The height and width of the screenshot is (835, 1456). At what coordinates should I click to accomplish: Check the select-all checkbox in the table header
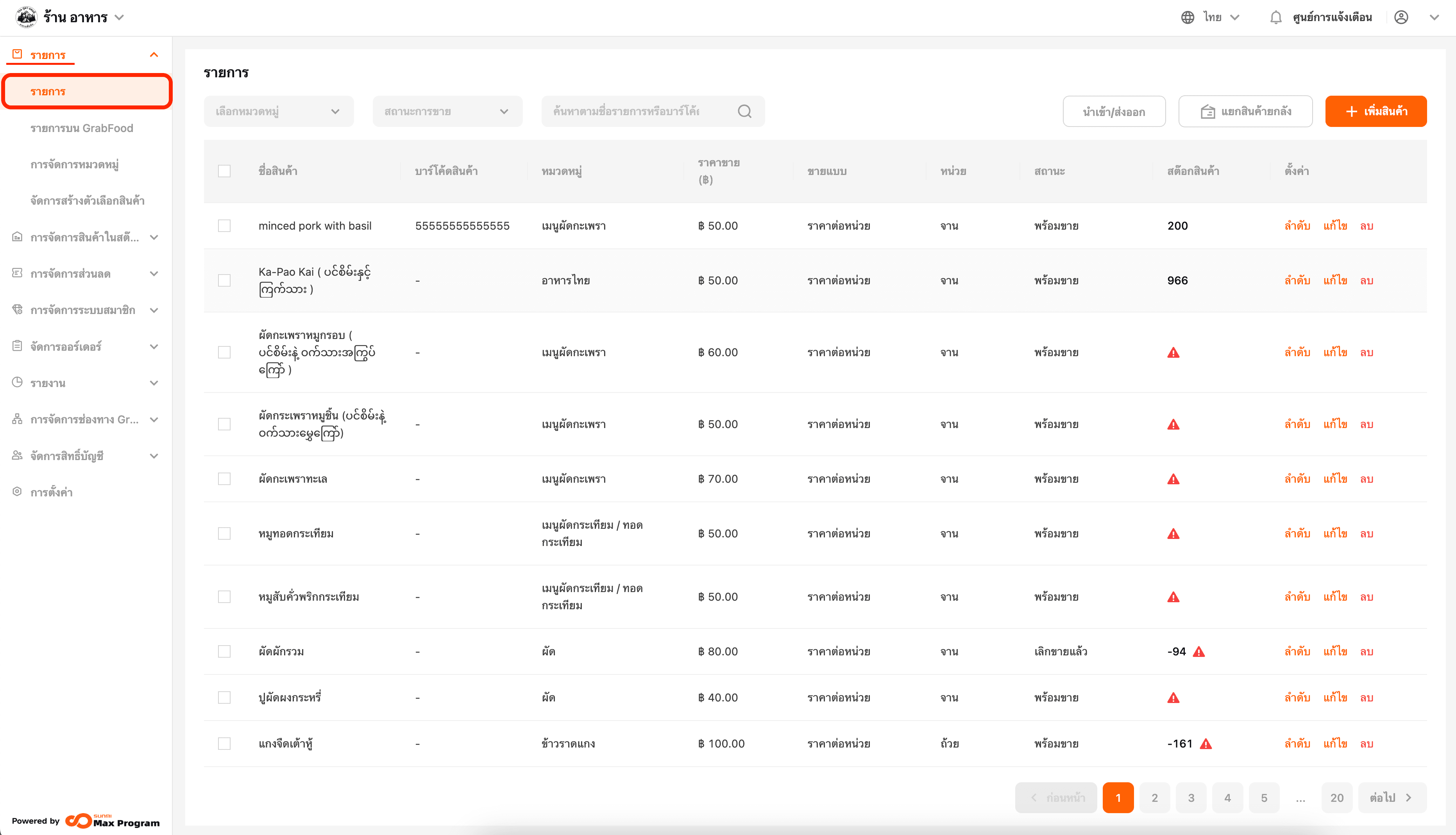[224, 171]
